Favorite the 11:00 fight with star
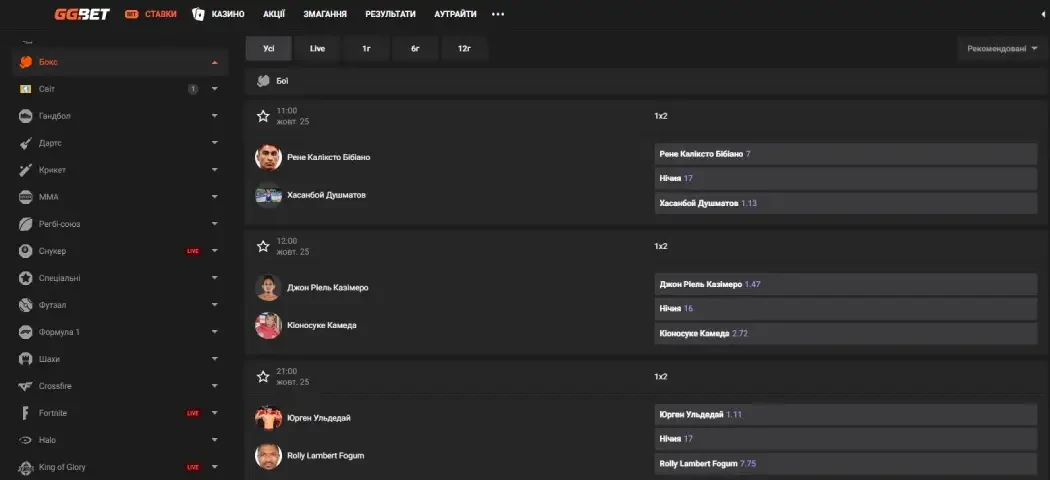The width and height of the screenshot is (1050, 480). tap(263, 116)
